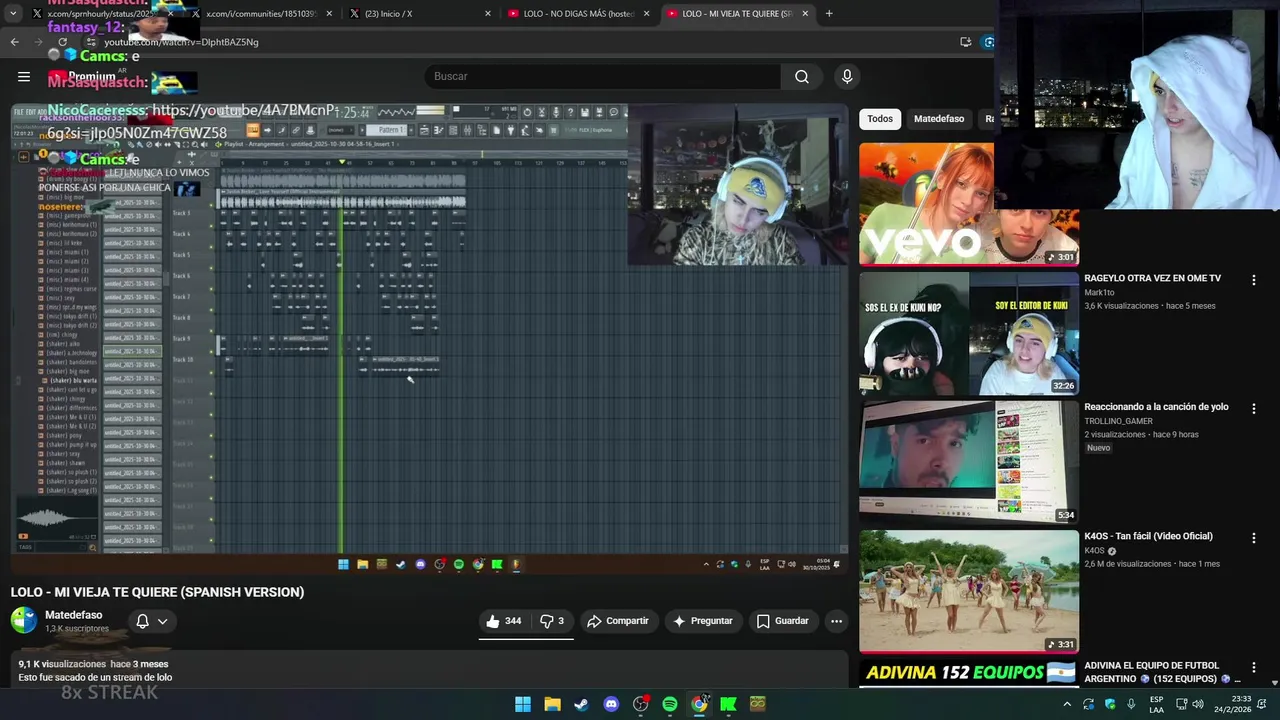Select the Matedefaso filter chip

[x=939, y=119]
